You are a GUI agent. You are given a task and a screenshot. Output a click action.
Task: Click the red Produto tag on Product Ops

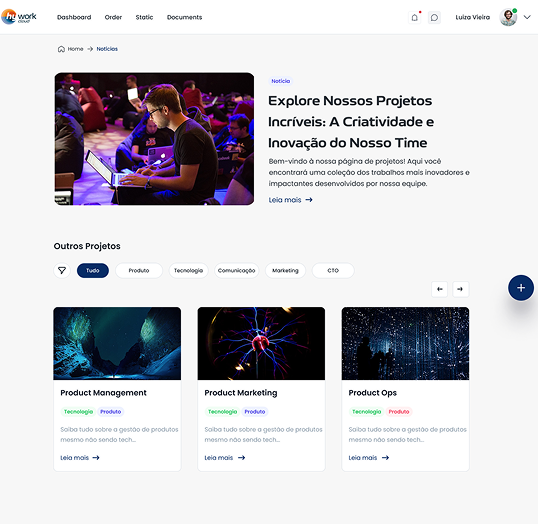399,412
